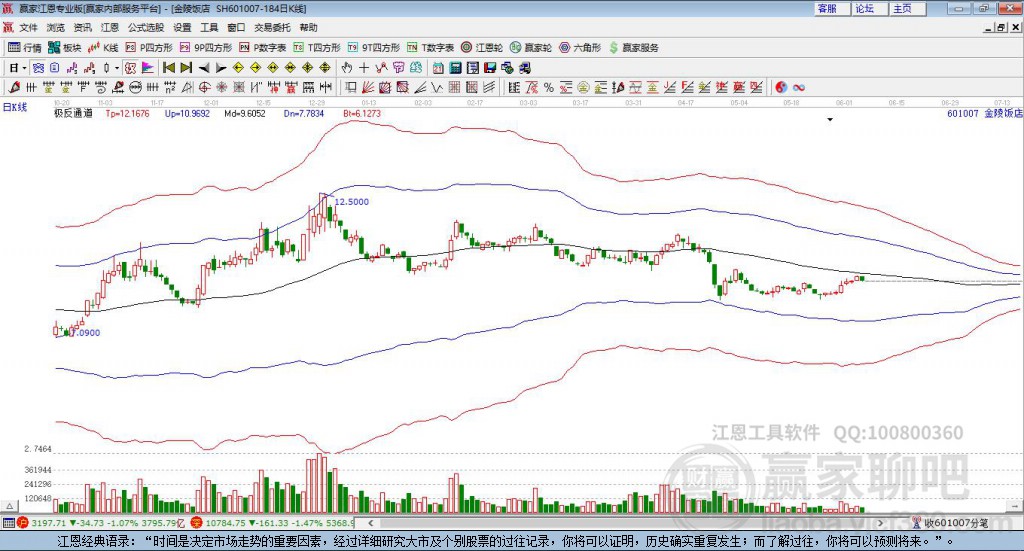Image resolution: width=1024 pixels, height=551 pixels.
Task: Click the red fan lines icon
Action: tap(368, 87)
